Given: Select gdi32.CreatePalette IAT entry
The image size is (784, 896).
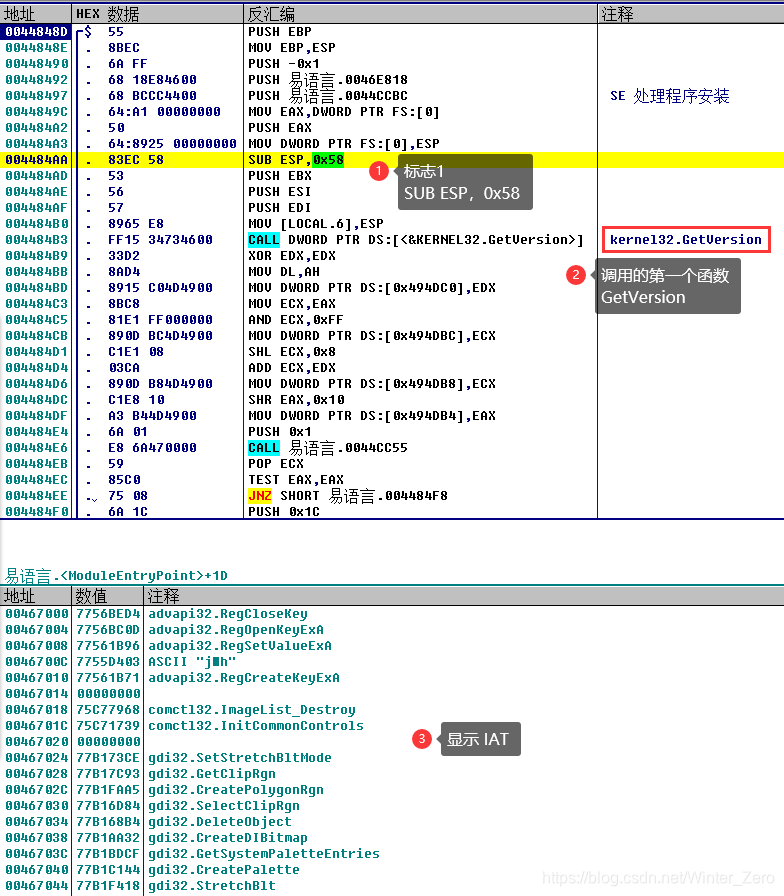Looking at the screenshot, I should click(x=224, y=870).
